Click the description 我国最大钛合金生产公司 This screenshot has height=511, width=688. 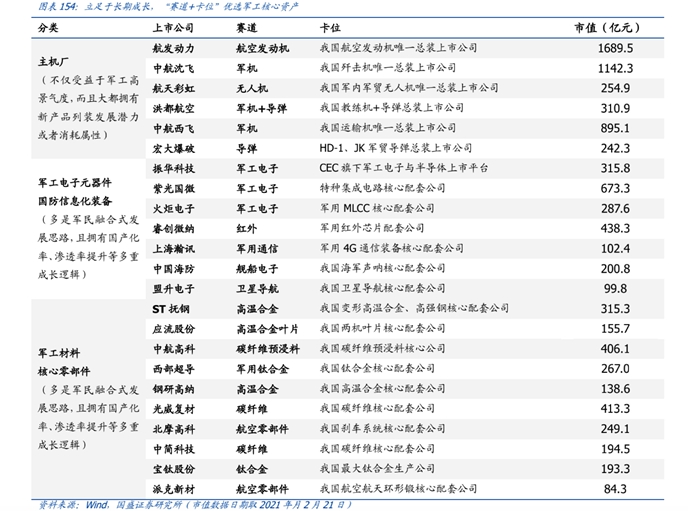pos(377,468)
